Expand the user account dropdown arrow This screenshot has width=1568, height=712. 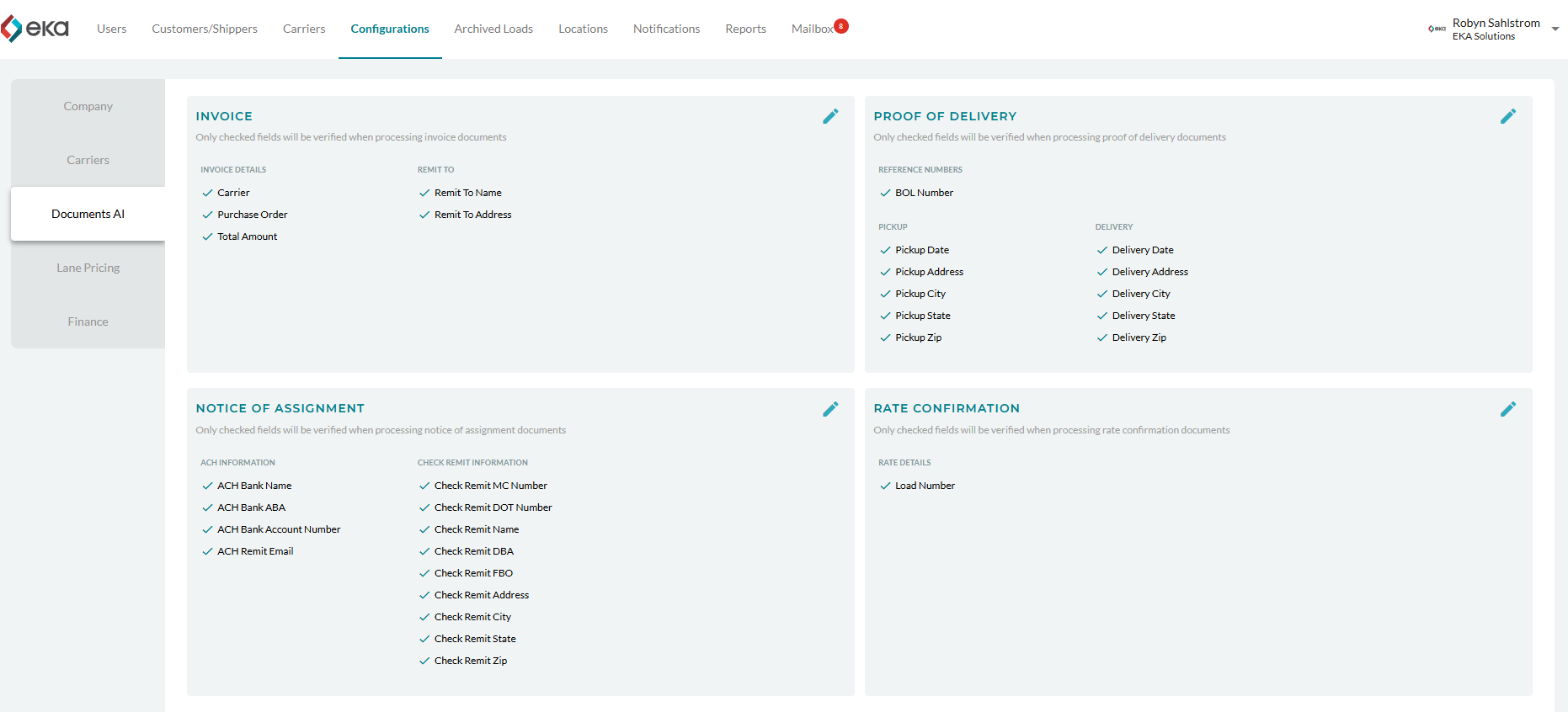[1555, 29]
